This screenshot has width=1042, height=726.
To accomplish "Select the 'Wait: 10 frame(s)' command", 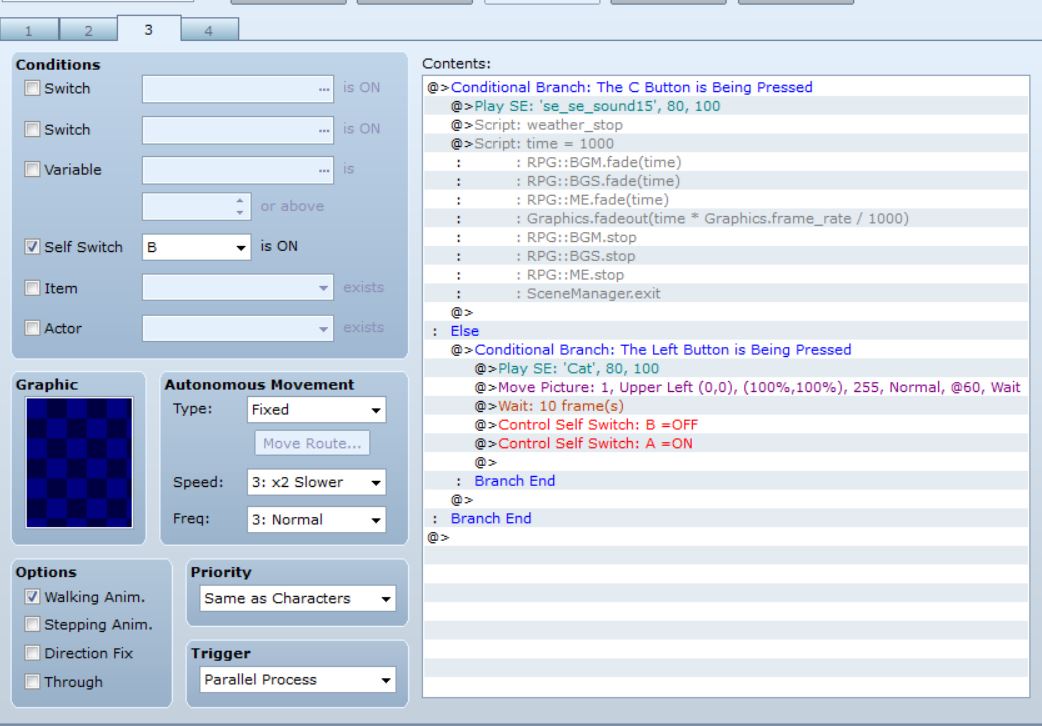I will point(726,406).
